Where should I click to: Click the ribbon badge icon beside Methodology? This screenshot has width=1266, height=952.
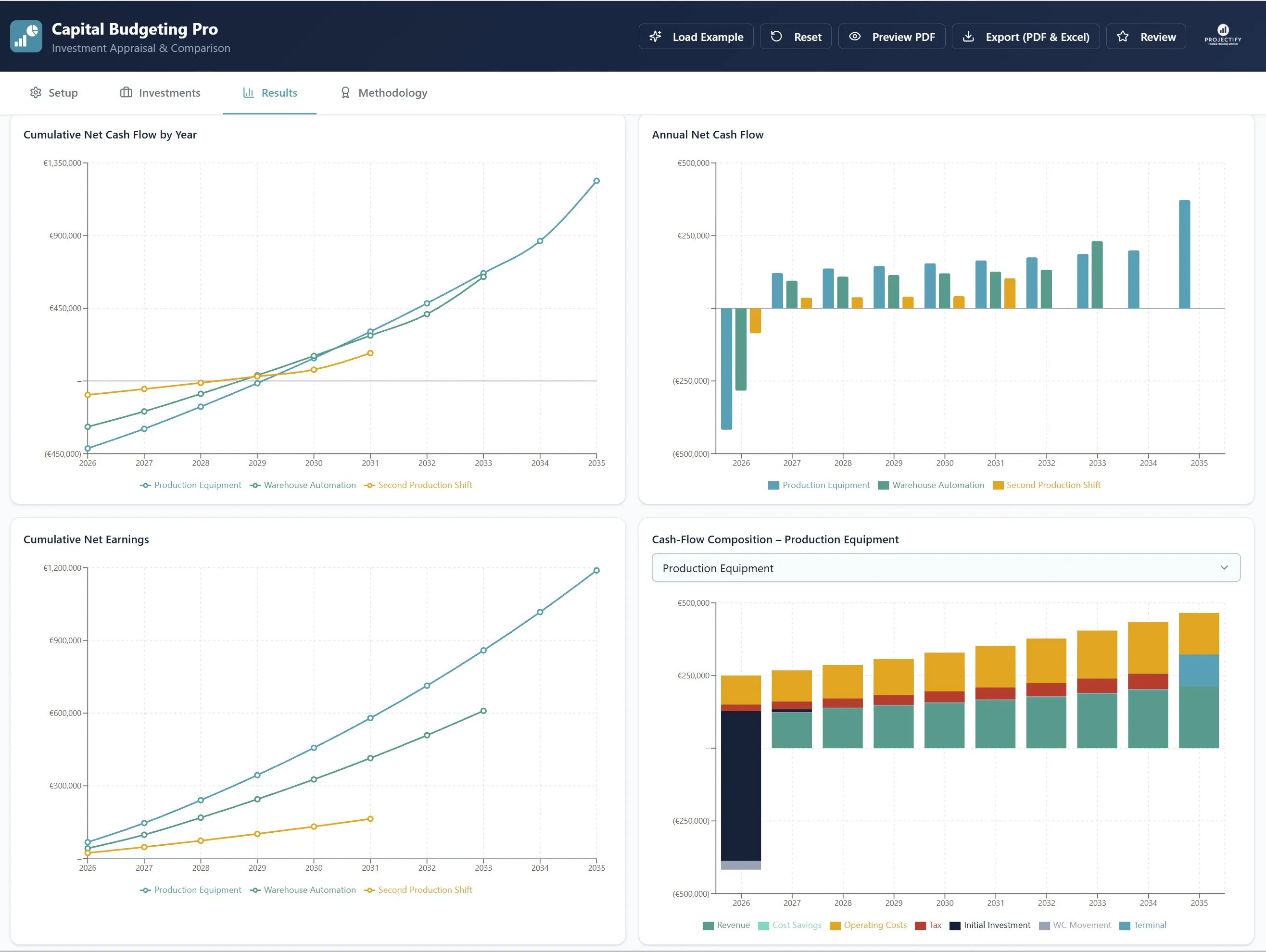click(x=345, y=93)
